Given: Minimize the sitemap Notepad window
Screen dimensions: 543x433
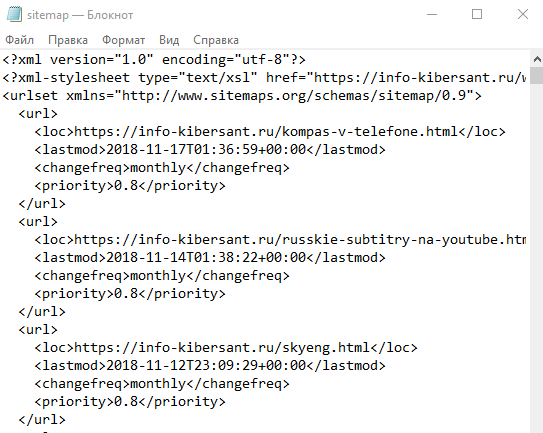Looking at the screenshot, I should tap(432, 15).
